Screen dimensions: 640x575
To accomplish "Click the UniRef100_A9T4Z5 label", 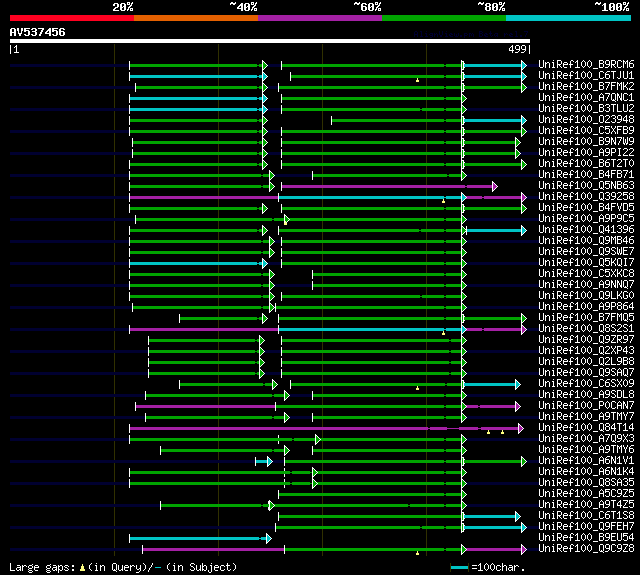I will point(586,505).
